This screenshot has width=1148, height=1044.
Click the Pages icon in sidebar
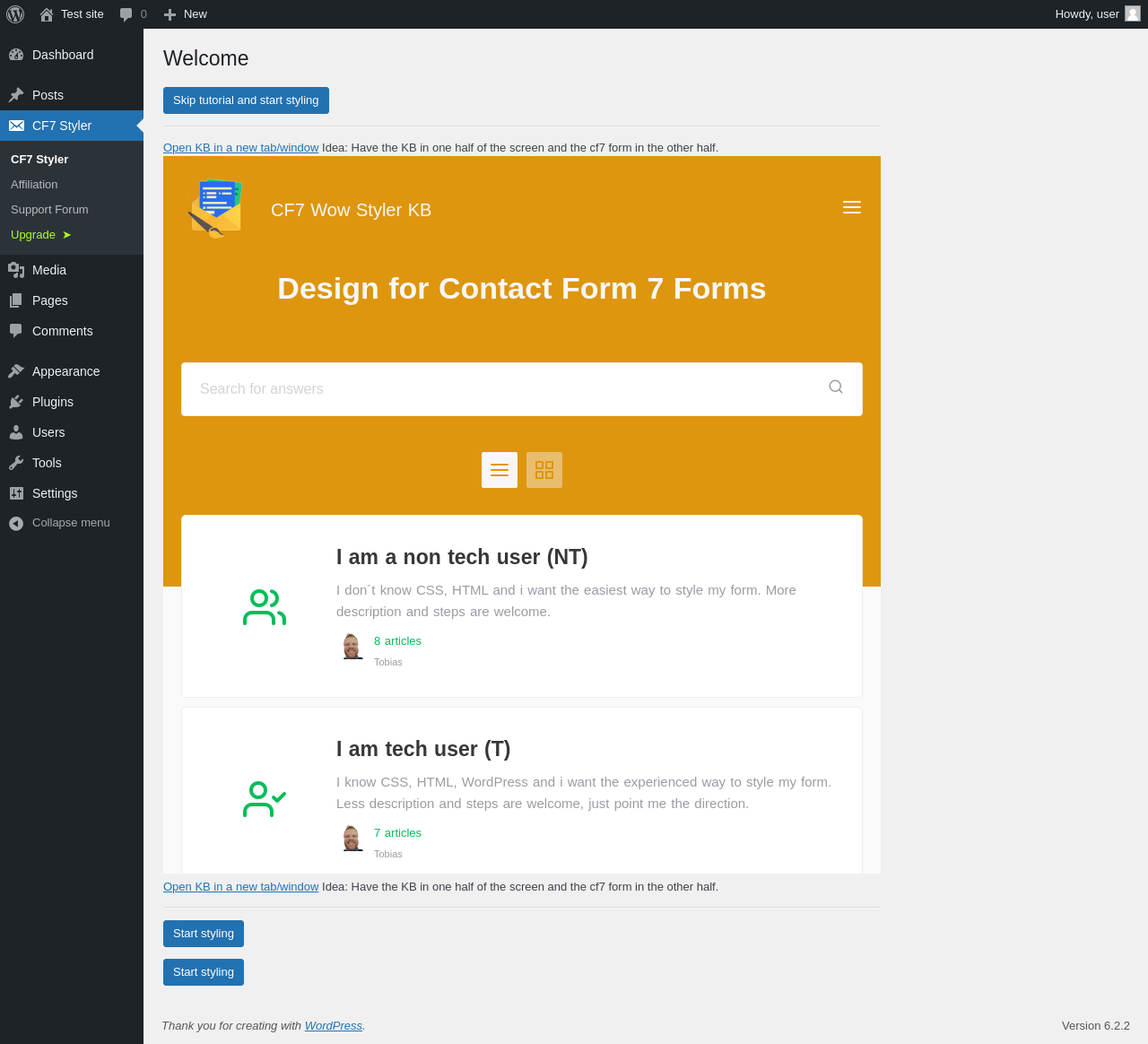[x=16, y=300]
